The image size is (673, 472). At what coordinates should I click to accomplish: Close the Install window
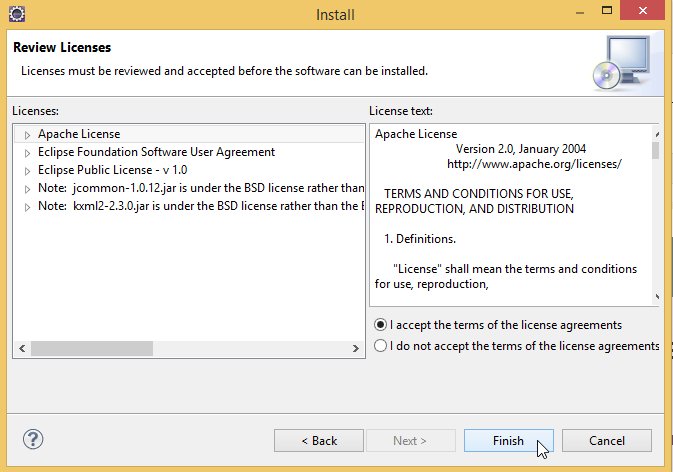(643, 10)
